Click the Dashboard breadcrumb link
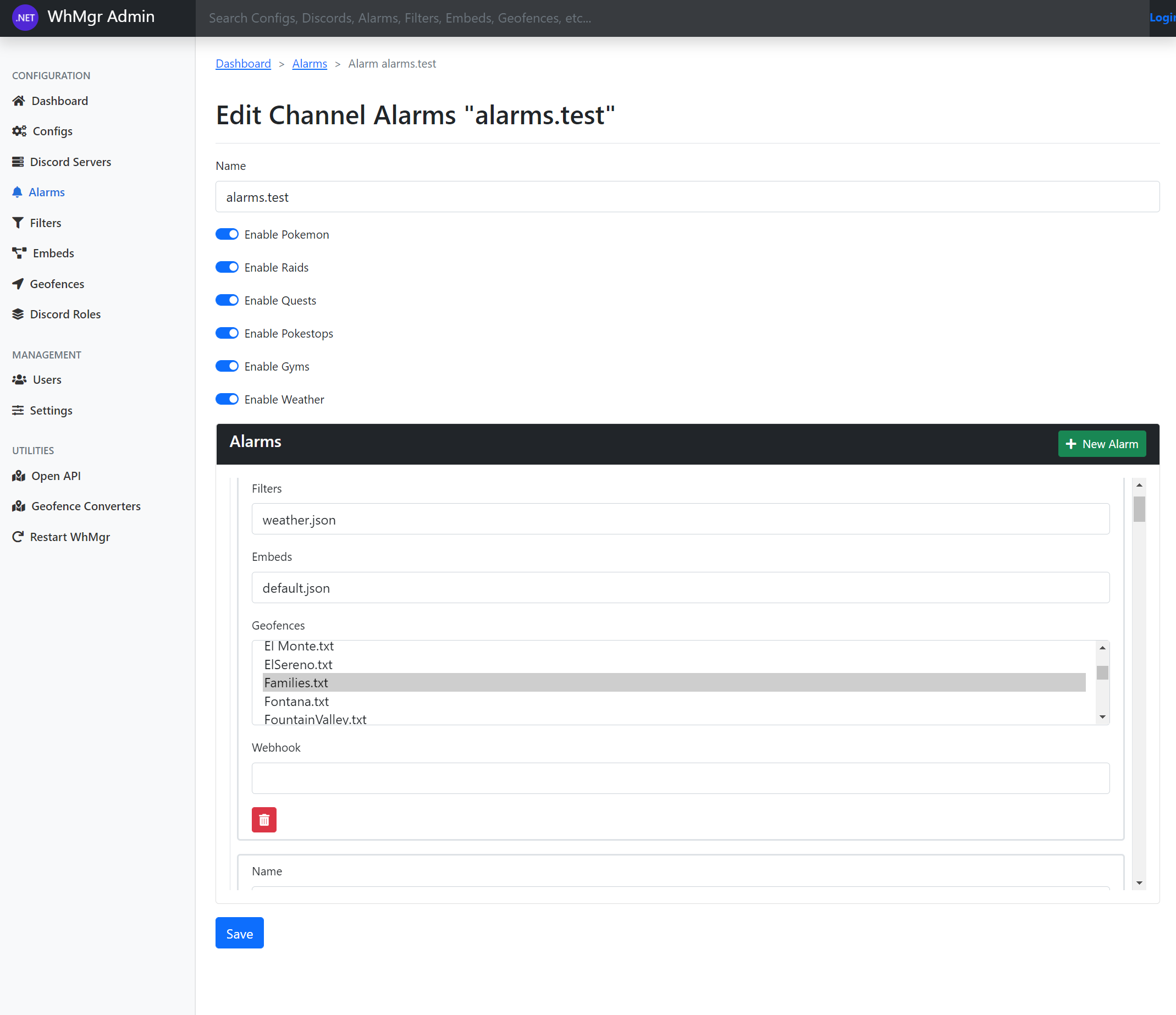Viewport: 1176px width, 1015px height. coord(243,64)
